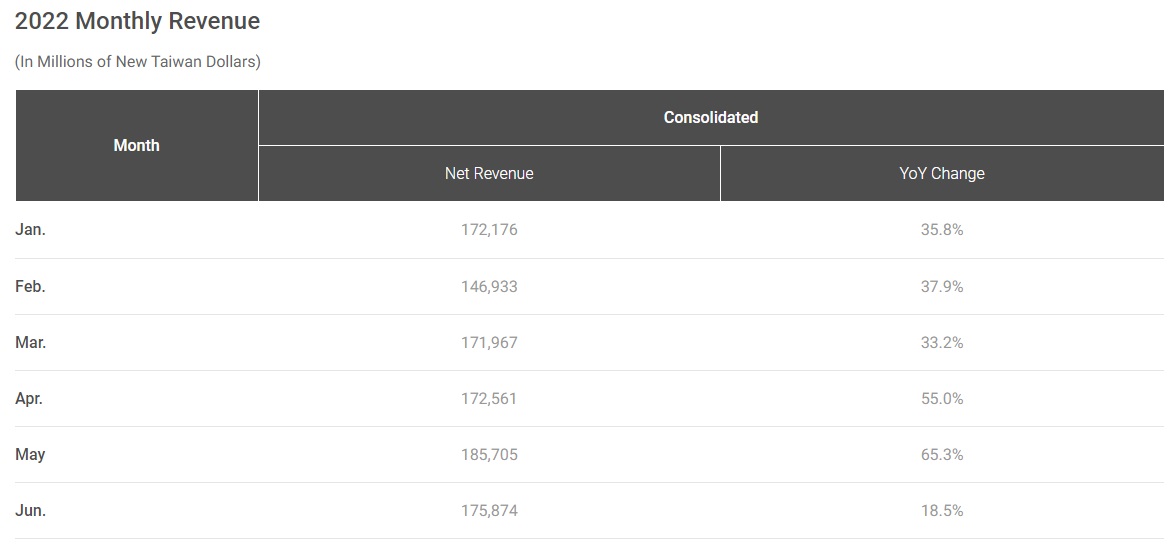1171x551 pixels.
Task: Click the 18.5% YoY change value
Action: [941, 510]
